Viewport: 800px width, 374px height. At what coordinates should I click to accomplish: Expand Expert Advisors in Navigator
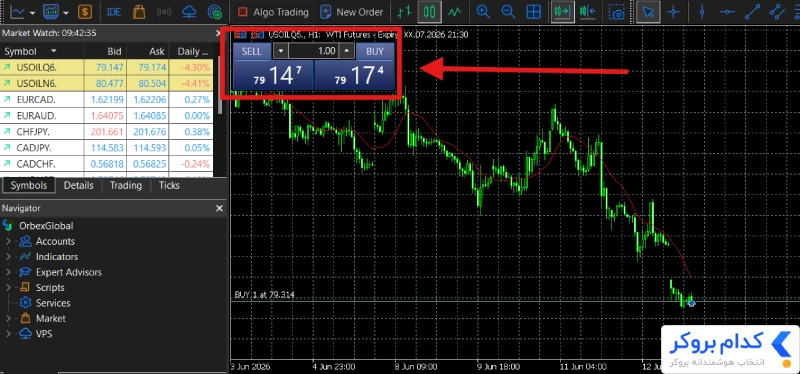coord(8,272)
